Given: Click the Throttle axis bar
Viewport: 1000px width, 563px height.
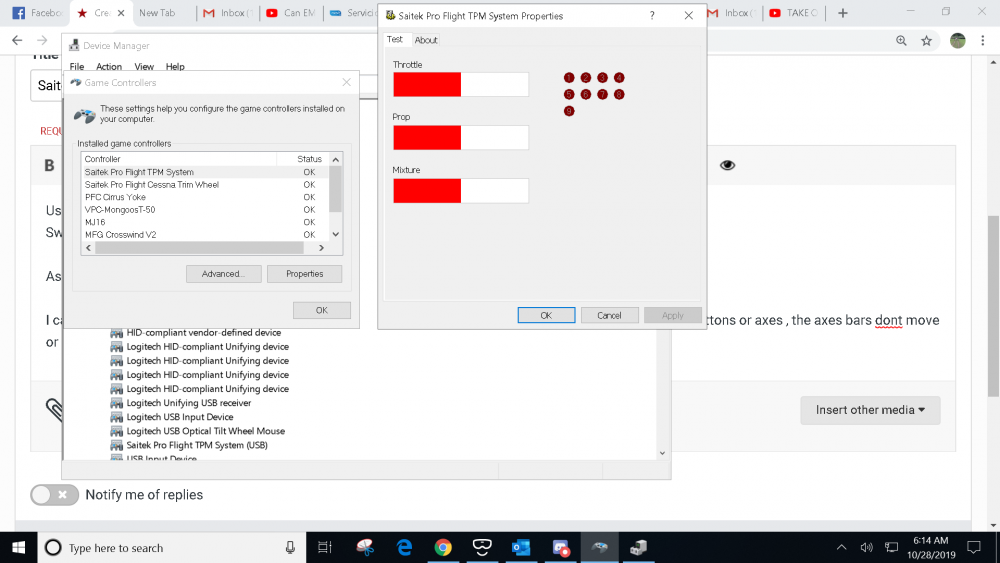Looking at the screenshot, I should (460, 84).
